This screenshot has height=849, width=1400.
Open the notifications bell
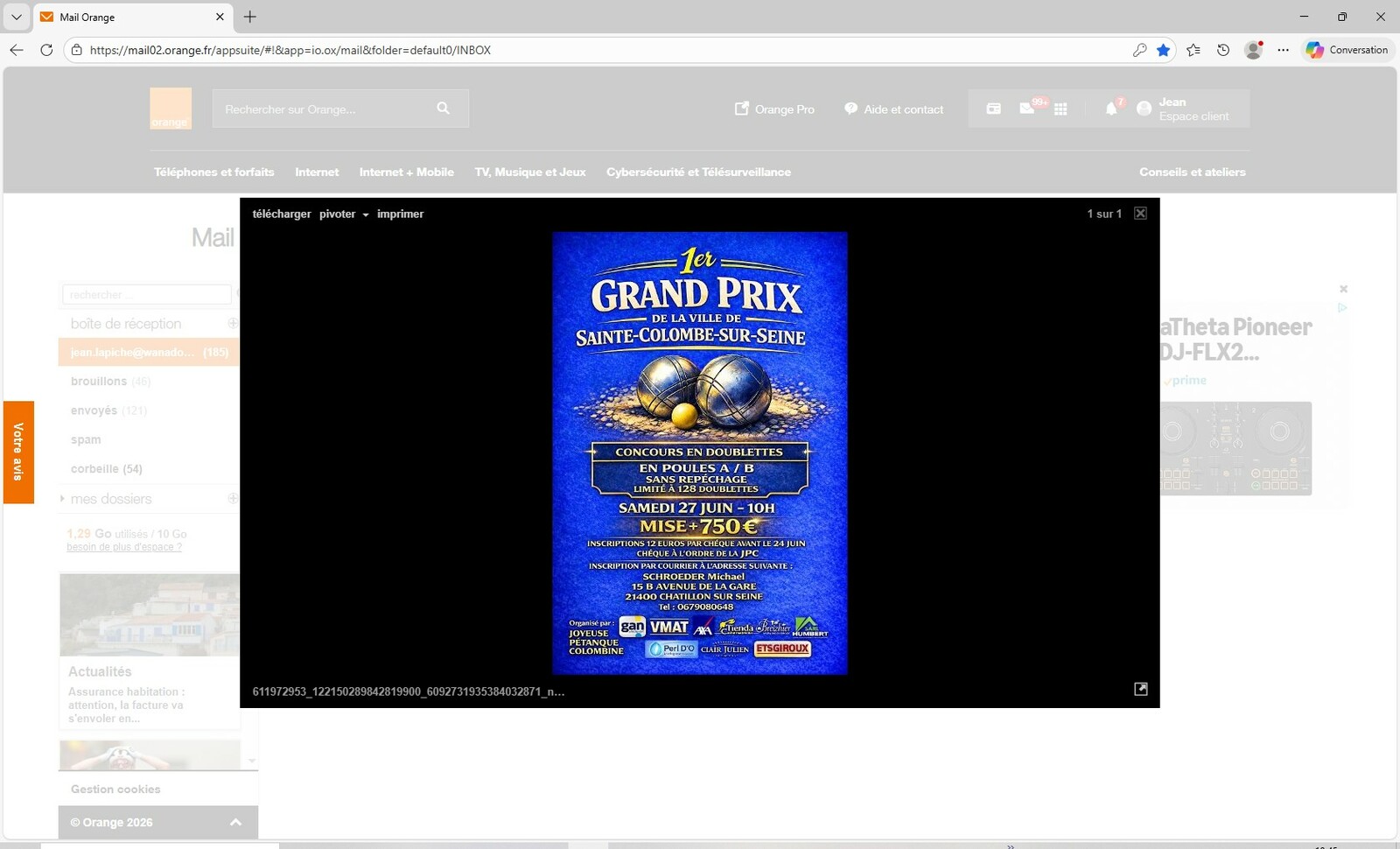coord(1111,109)
